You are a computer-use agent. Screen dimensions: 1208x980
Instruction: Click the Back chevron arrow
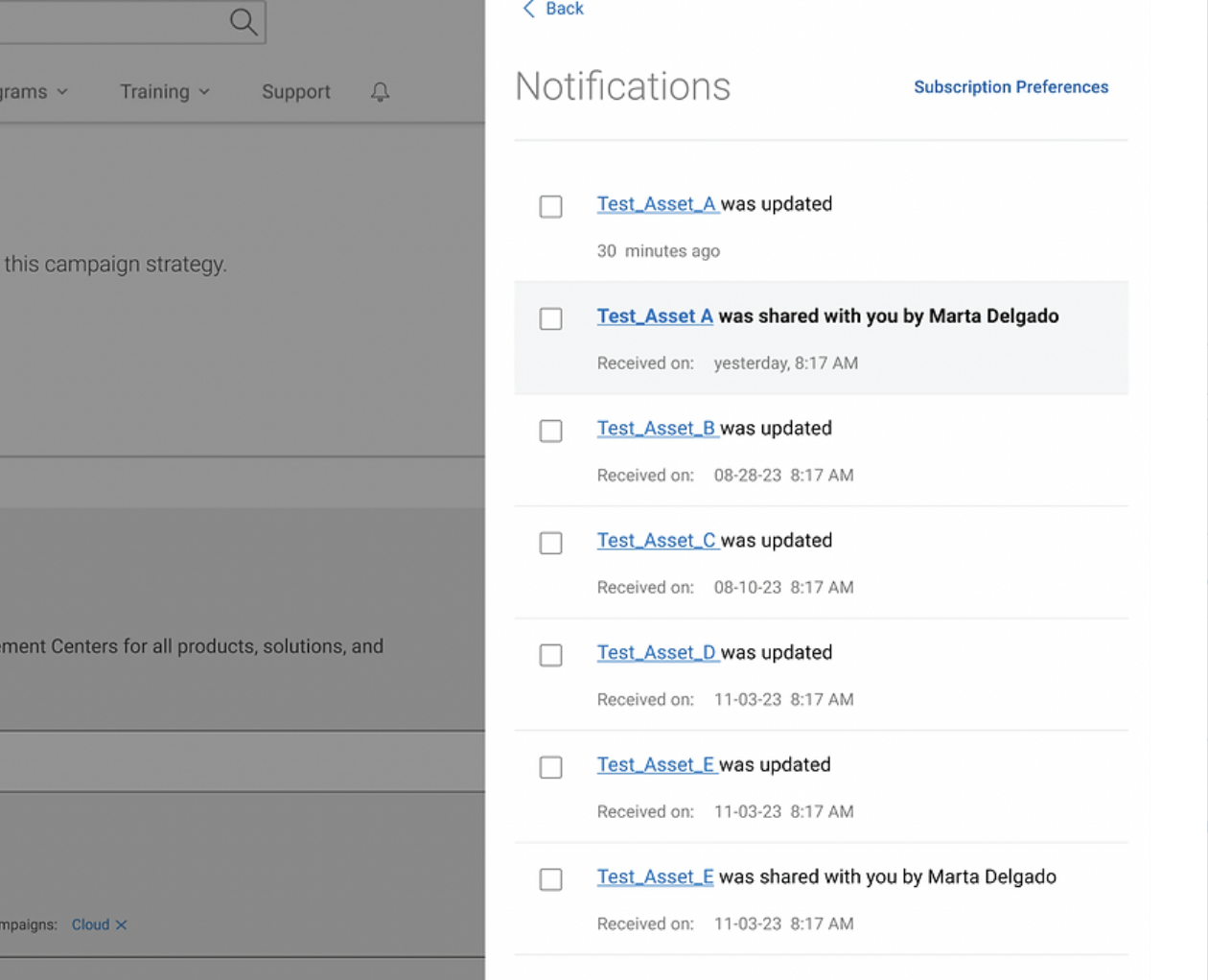tap(528, 10)
